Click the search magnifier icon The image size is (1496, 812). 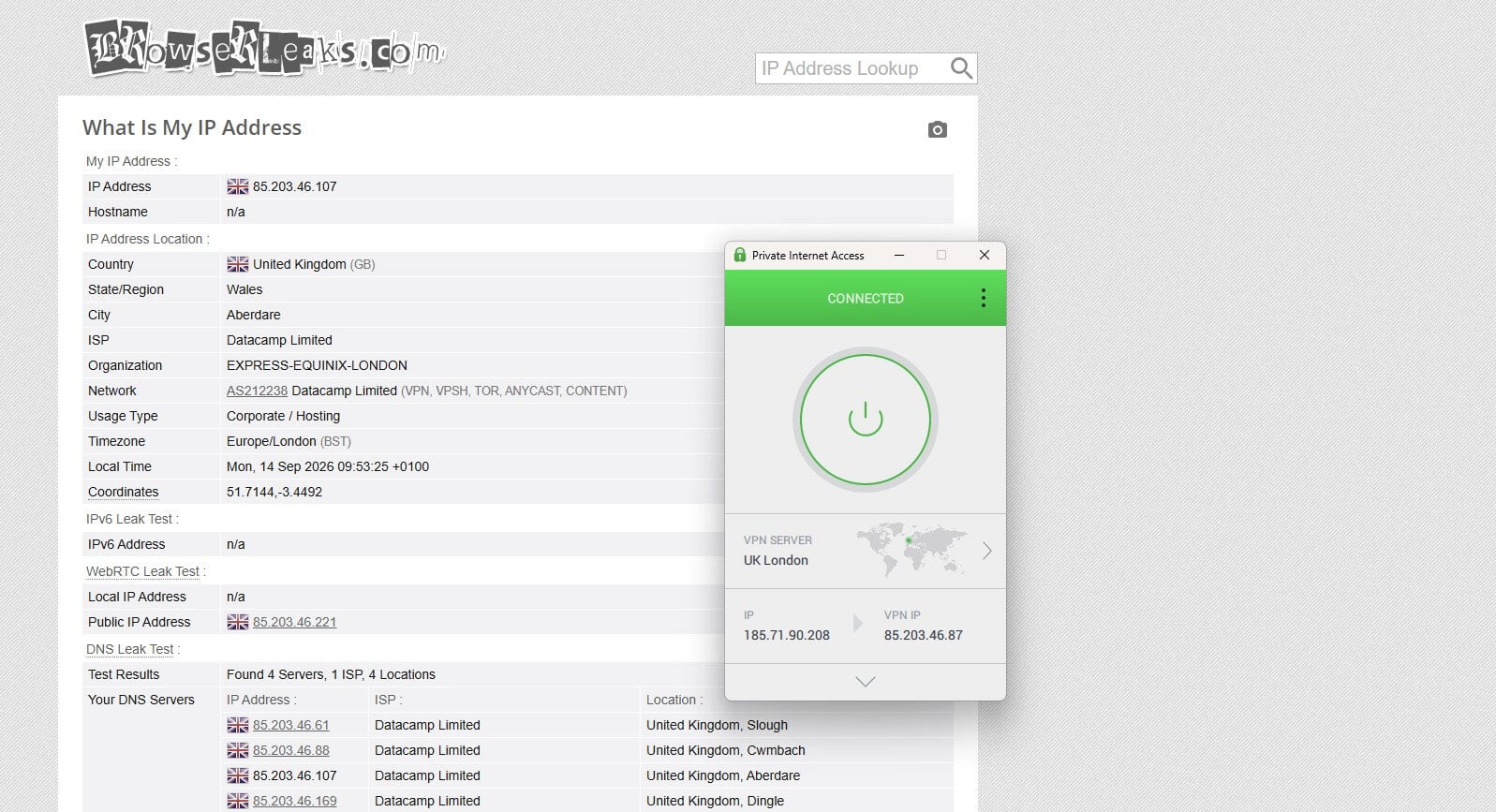(x=961, y=68)
